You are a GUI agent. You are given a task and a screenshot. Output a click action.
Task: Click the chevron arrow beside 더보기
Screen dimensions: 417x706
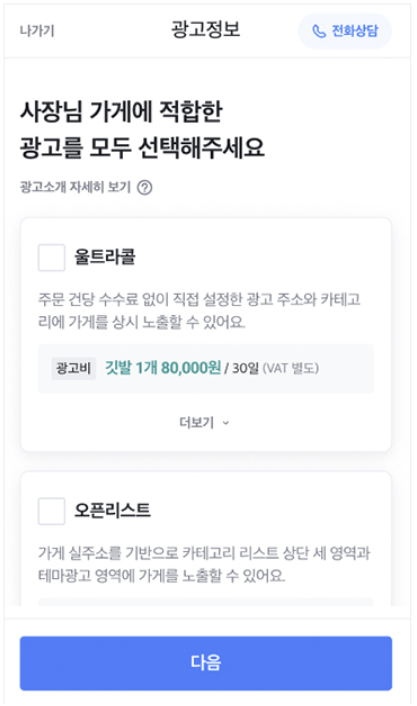click(x=226, y=423)
